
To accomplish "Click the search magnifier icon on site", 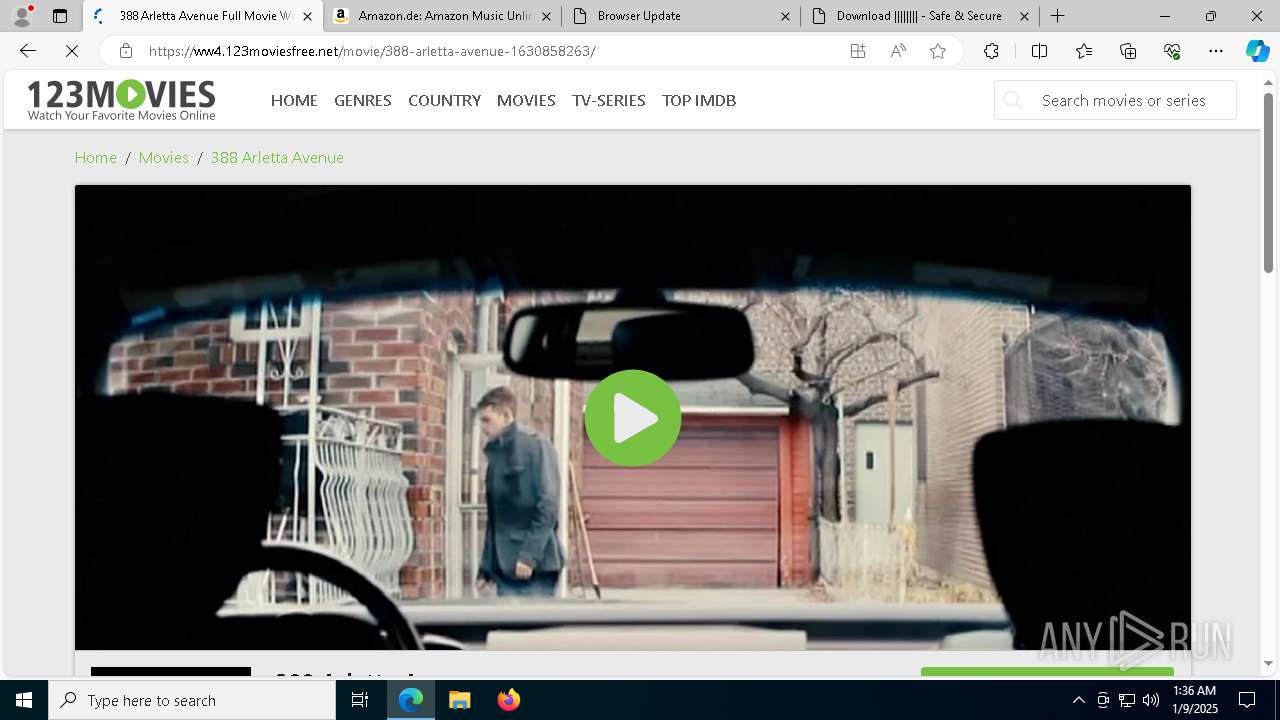I will coord(1013,100).
